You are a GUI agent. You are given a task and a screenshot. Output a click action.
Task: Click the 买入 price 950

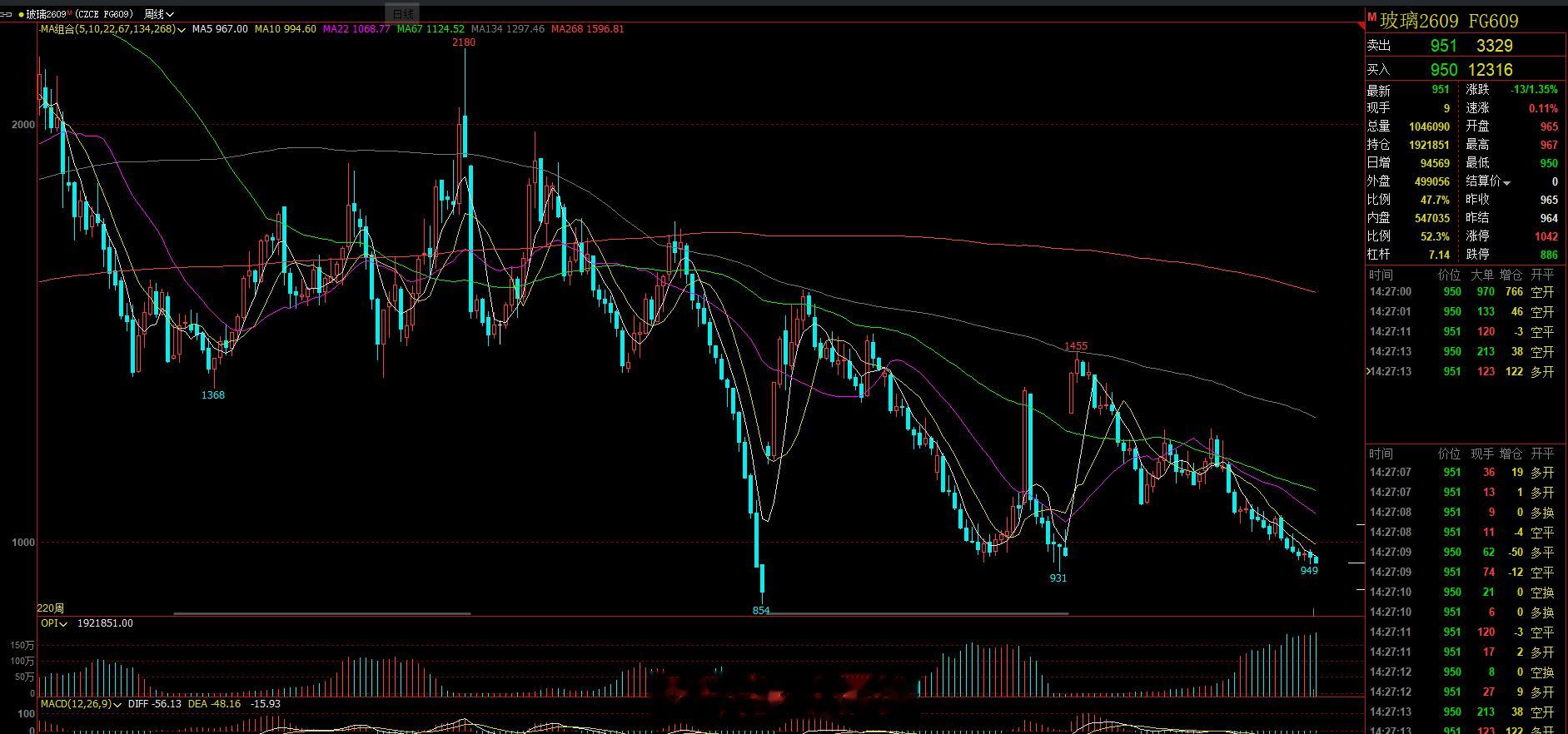tap(1444, 70)
